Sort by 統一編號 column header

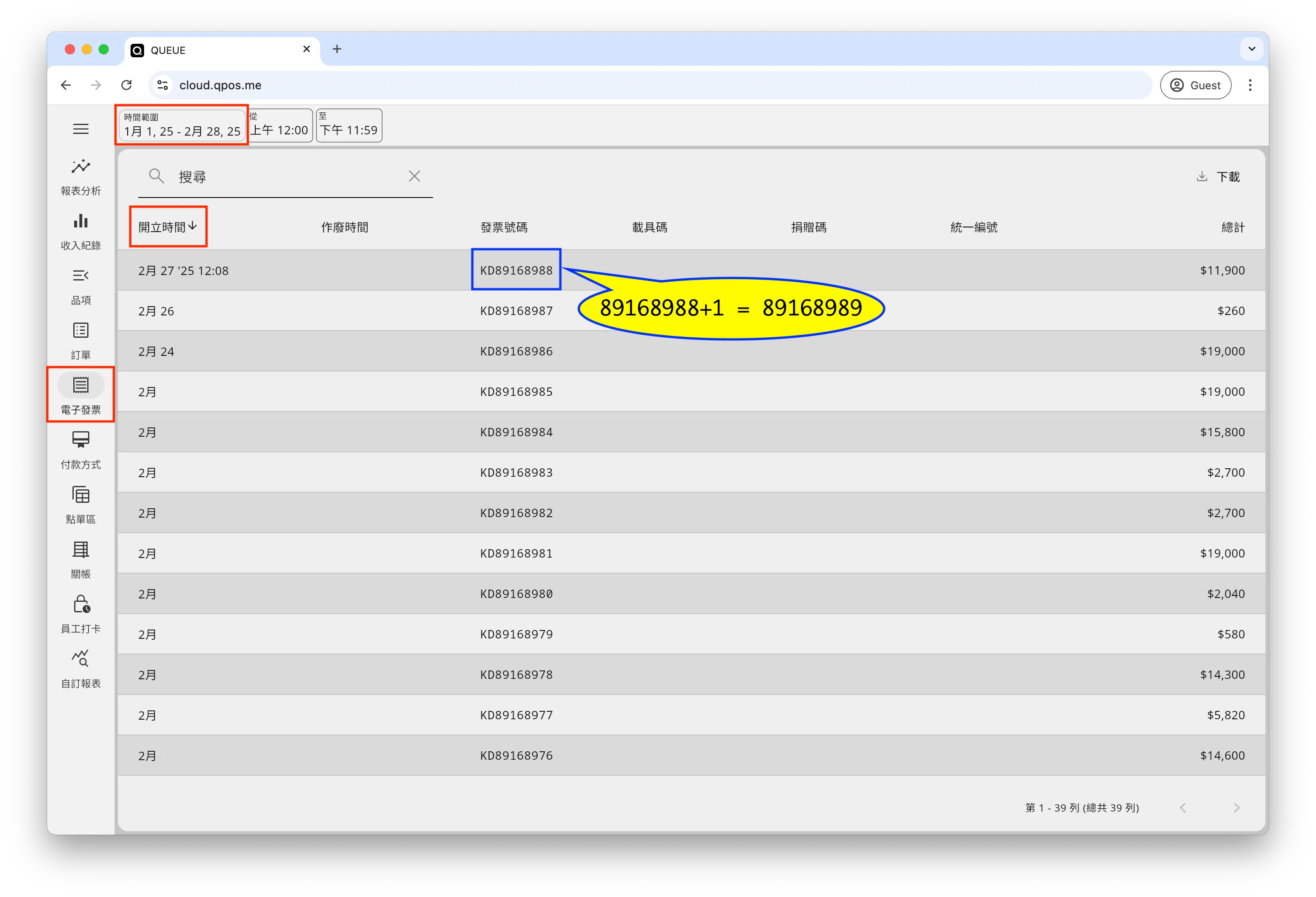click(974, 227)
